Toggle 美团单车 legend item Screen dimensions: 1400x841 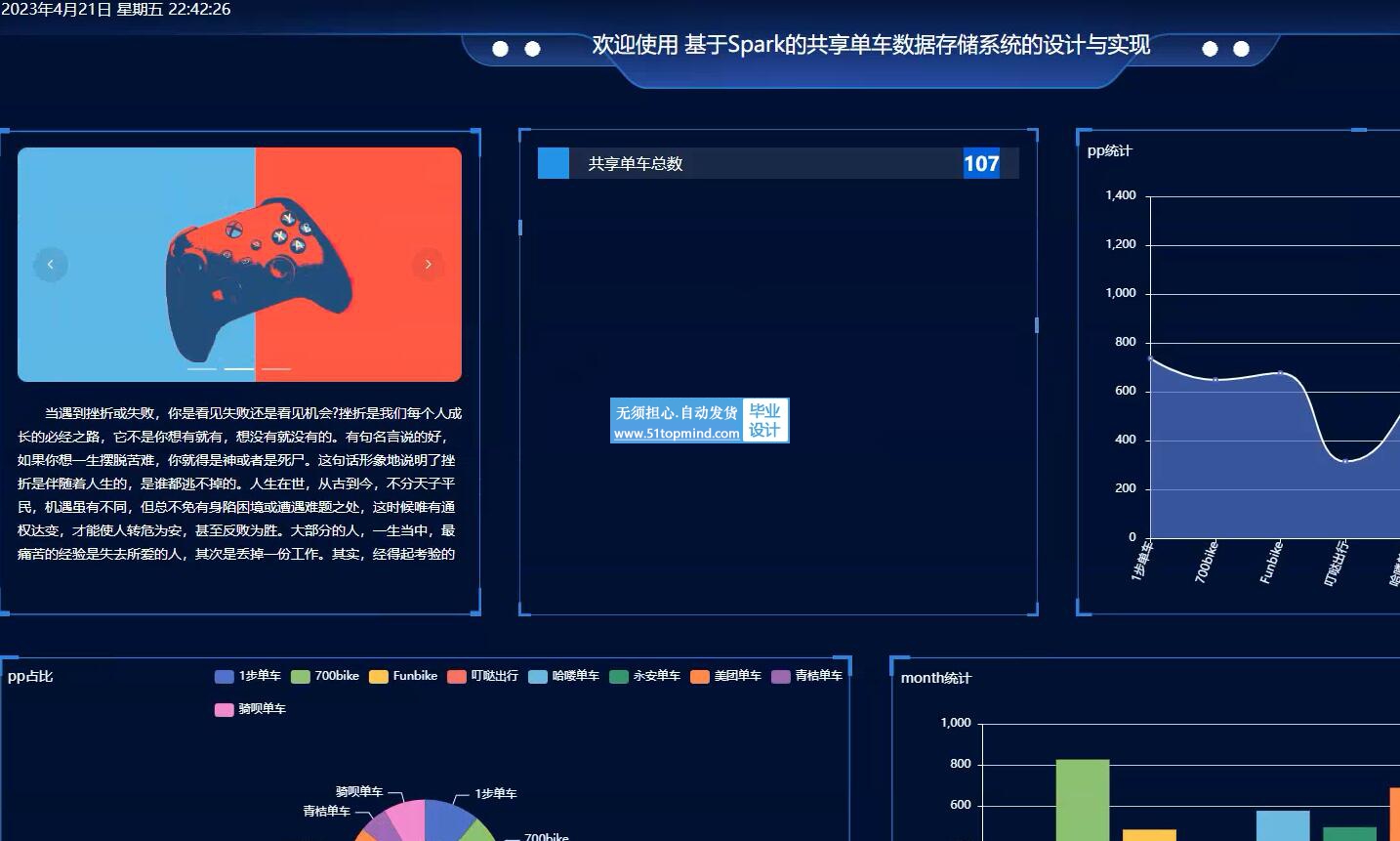[725, 676]
